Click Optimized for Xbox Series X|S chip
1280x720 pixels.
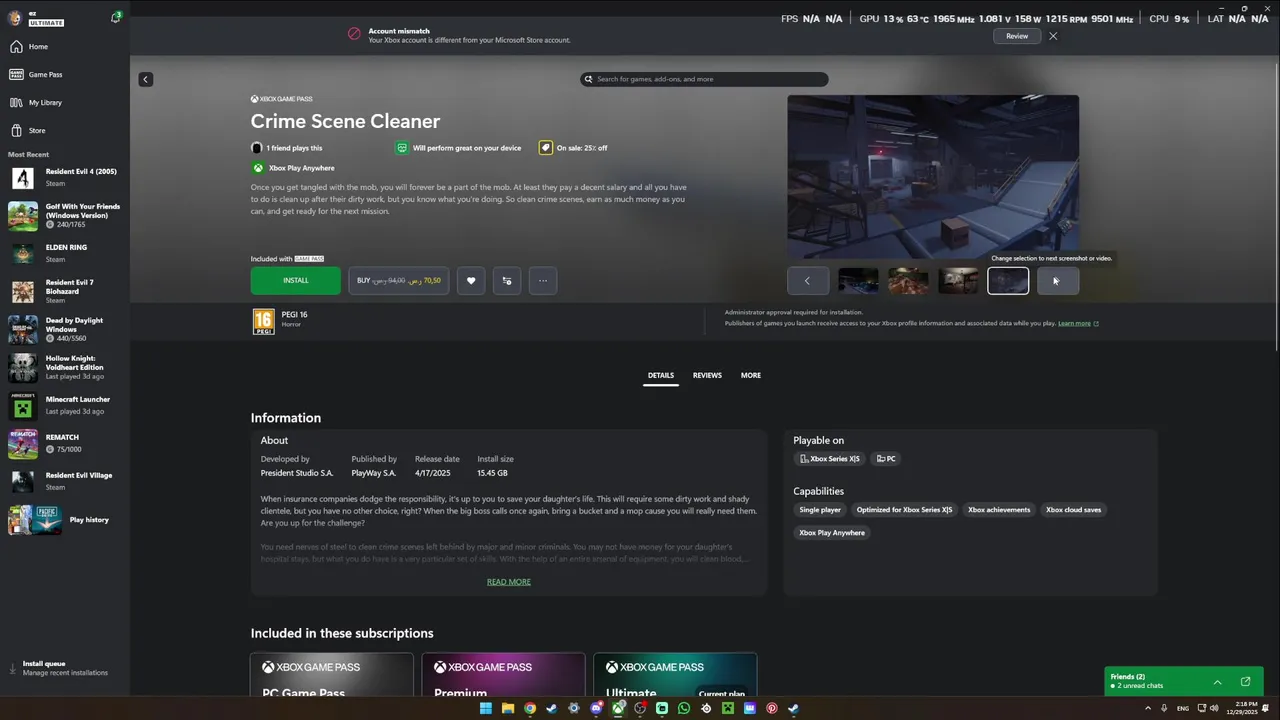[904, 510]
